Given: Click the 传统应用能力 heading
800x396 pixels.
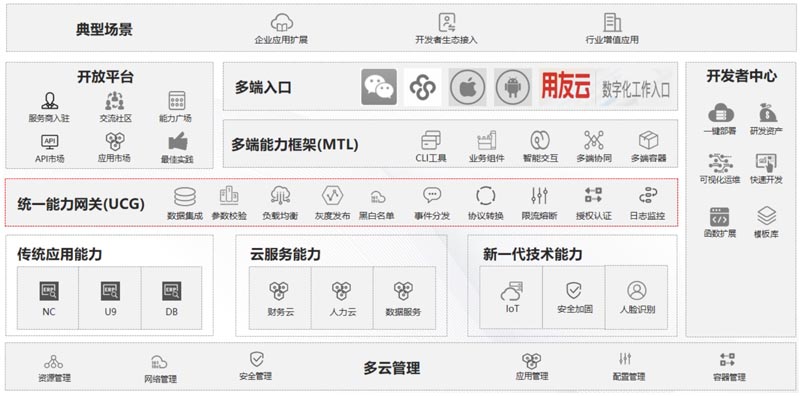Looking at the screenshot, I should 60,254.
